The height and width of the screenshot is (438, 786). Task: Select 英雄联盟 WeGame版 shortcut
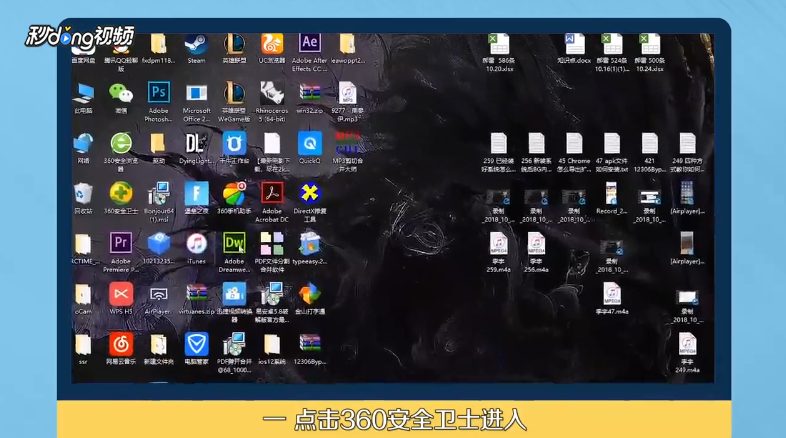[x=234, y=93]
